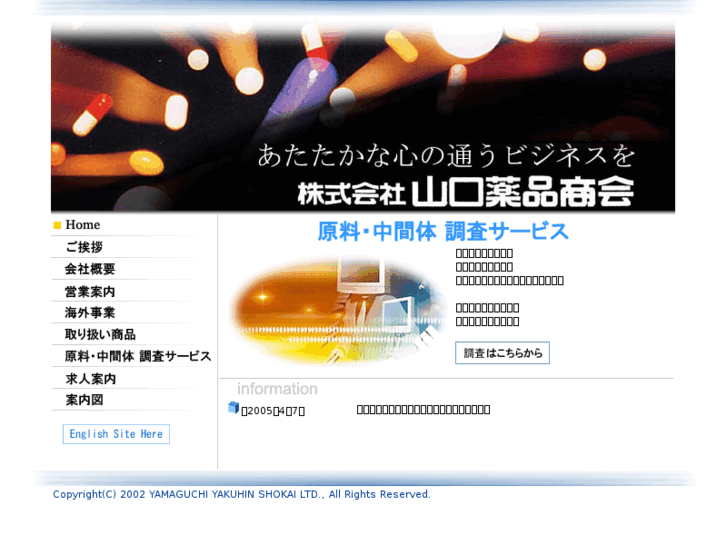
Task: Click the English Site Here button
Action: (116, 434)
